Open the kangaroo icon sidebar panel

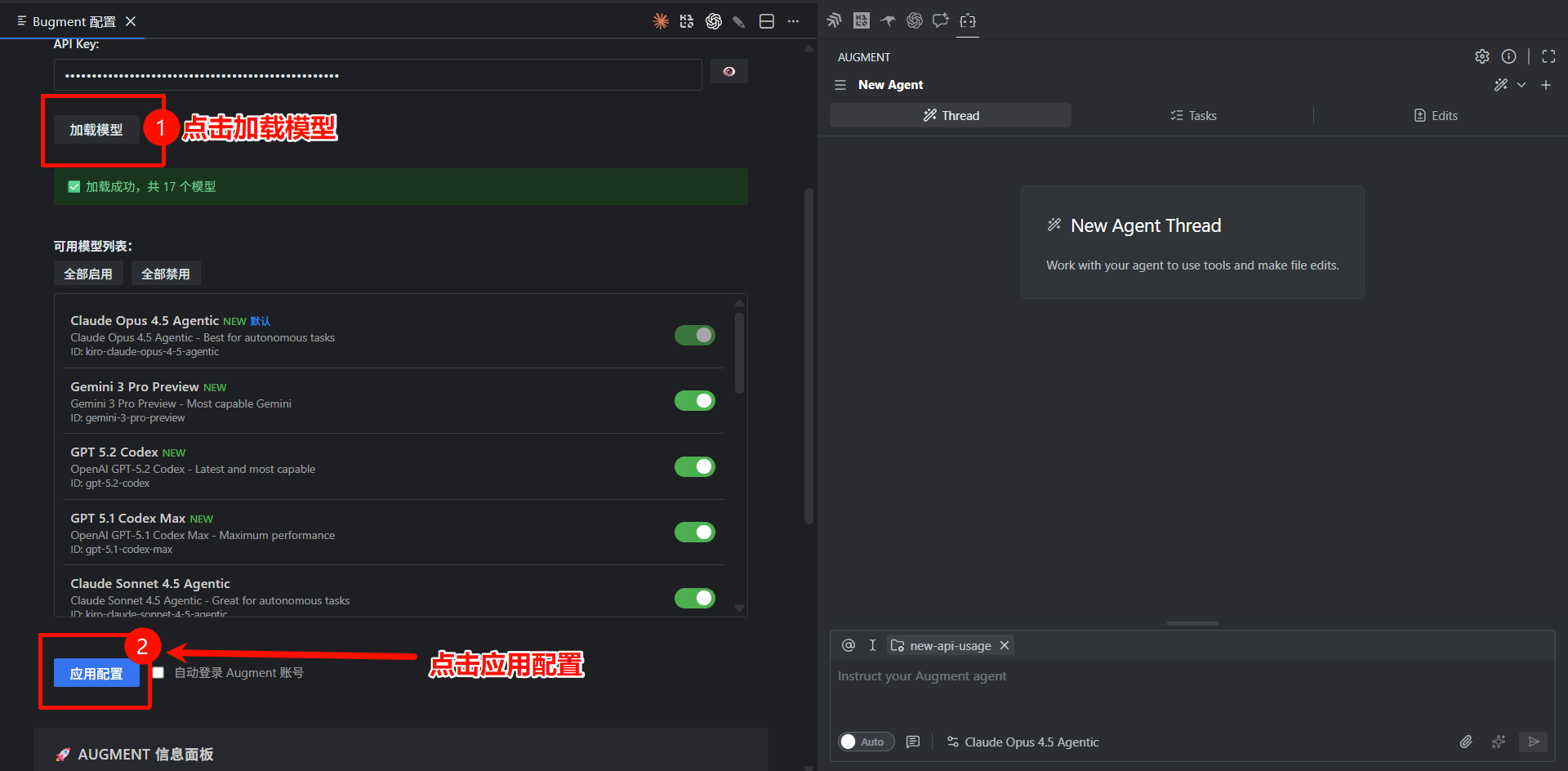888,20
